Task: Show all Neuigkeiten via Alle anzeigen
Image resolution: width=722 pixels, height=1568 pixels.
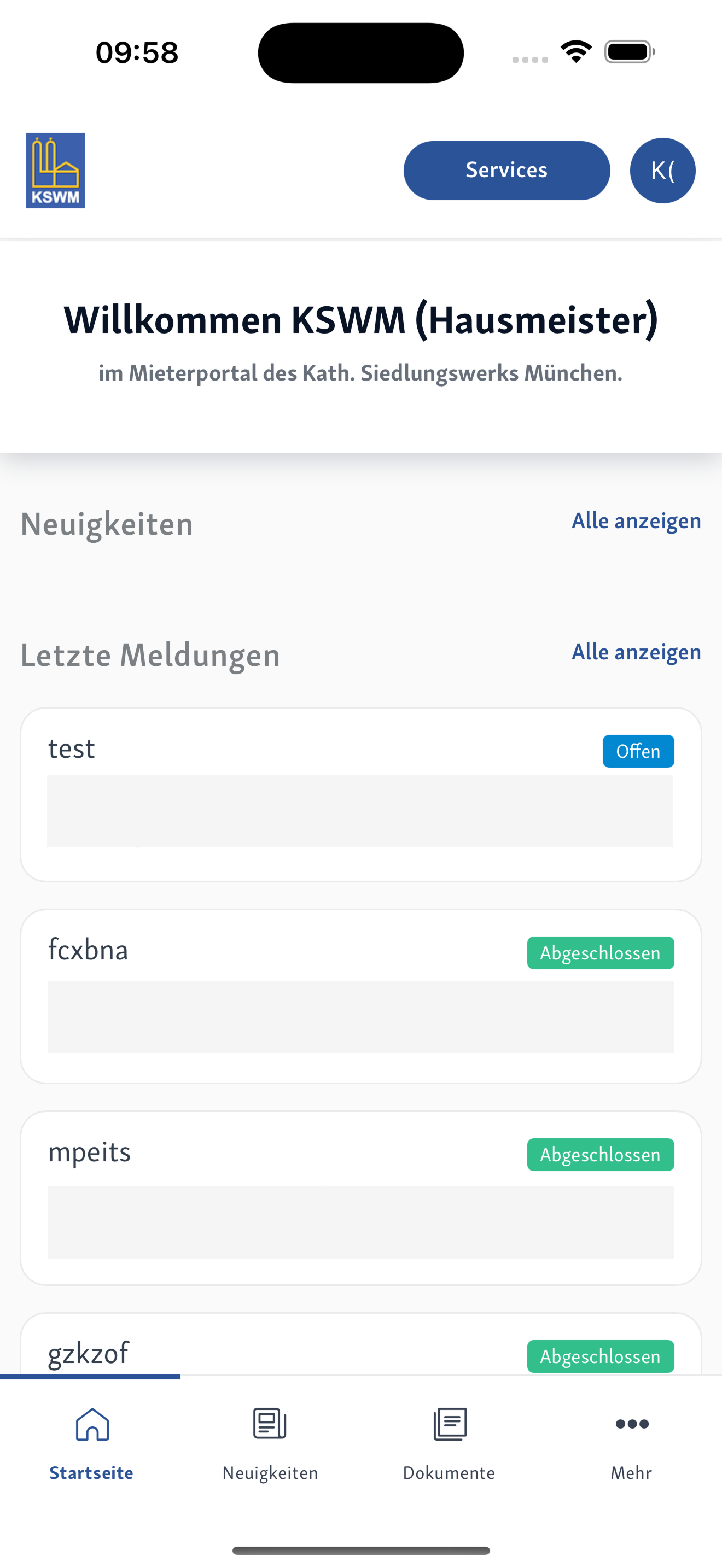Action: tap(636, 520)
